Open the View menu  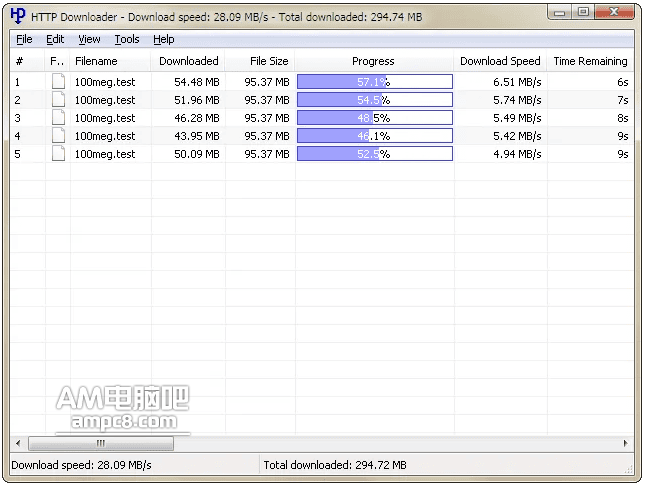(x=89, y=40)
